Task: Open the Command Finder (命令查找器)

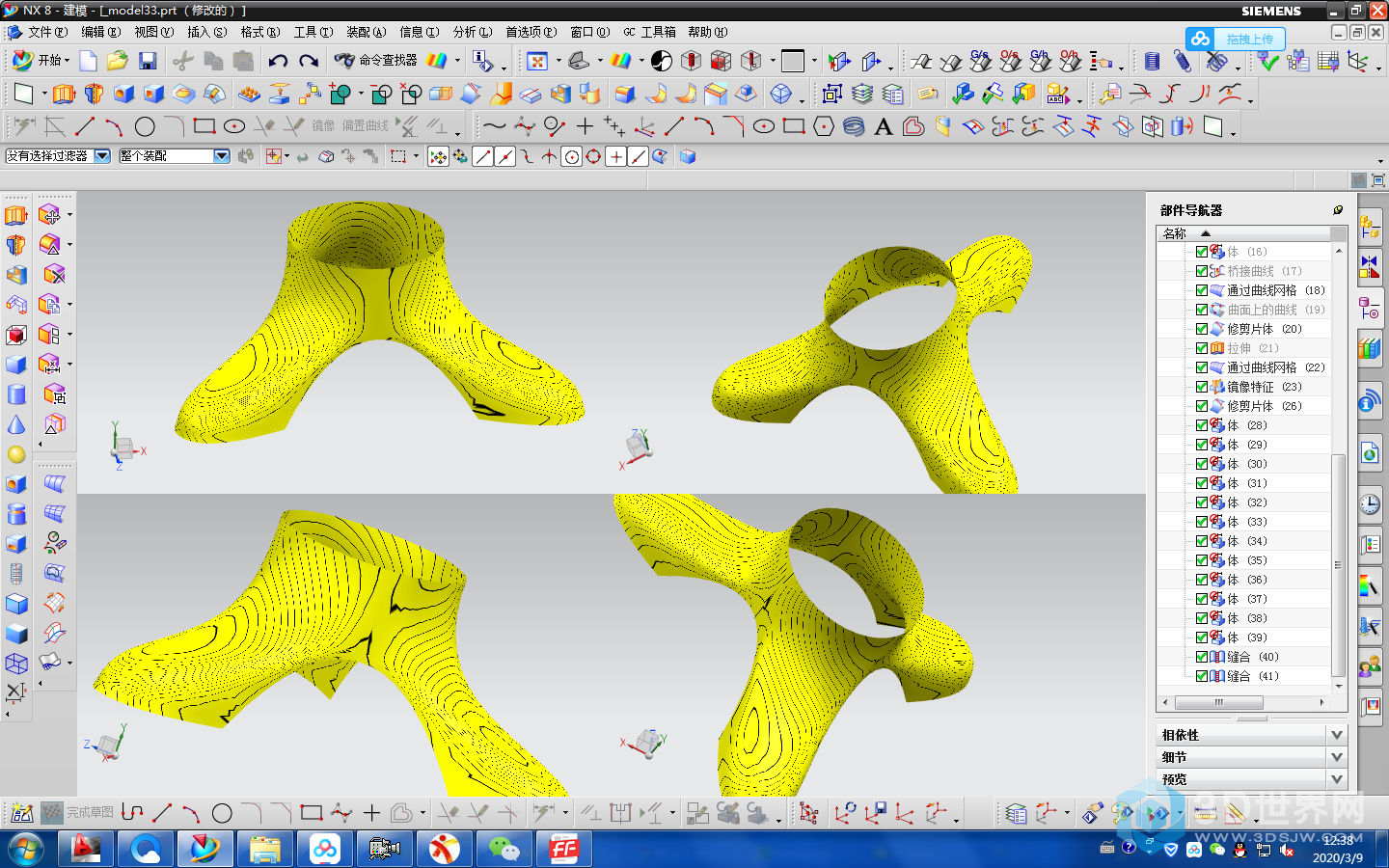Action: (x=376, y=61)
